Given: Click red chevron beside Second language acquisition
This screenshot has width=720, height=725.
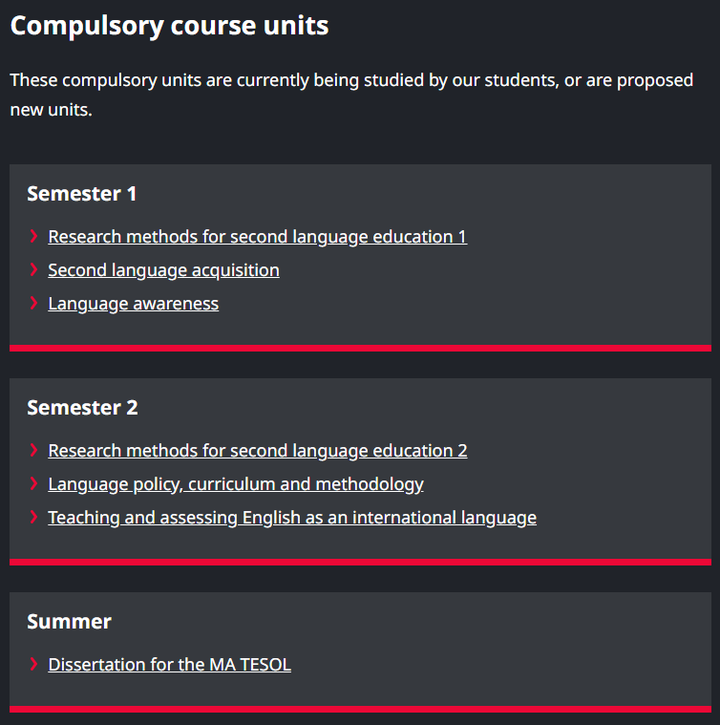Looking at the screenshot, I should (34, 270).
